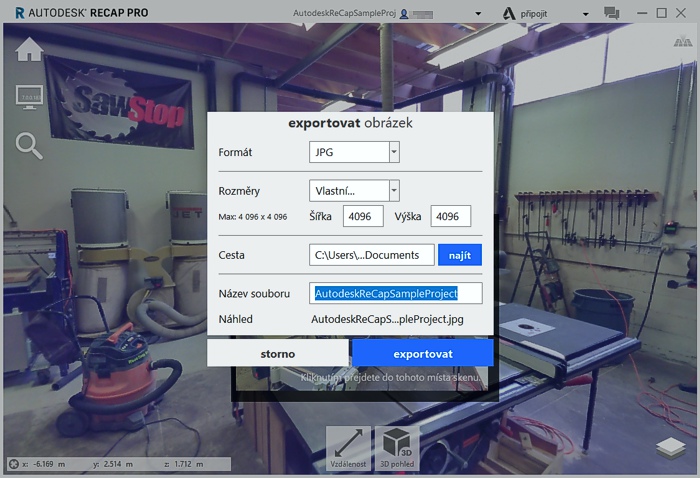Open the layers stack icon bottom right
The width and height of the screenshot is (700, 478).
click(671, 448)
